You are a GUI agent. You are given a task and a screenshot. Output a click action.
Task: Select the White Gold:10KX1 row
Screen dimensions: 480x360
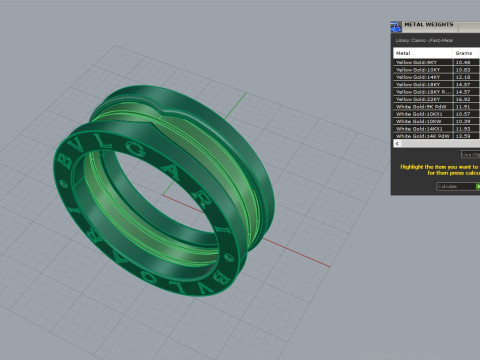(437, 114)
